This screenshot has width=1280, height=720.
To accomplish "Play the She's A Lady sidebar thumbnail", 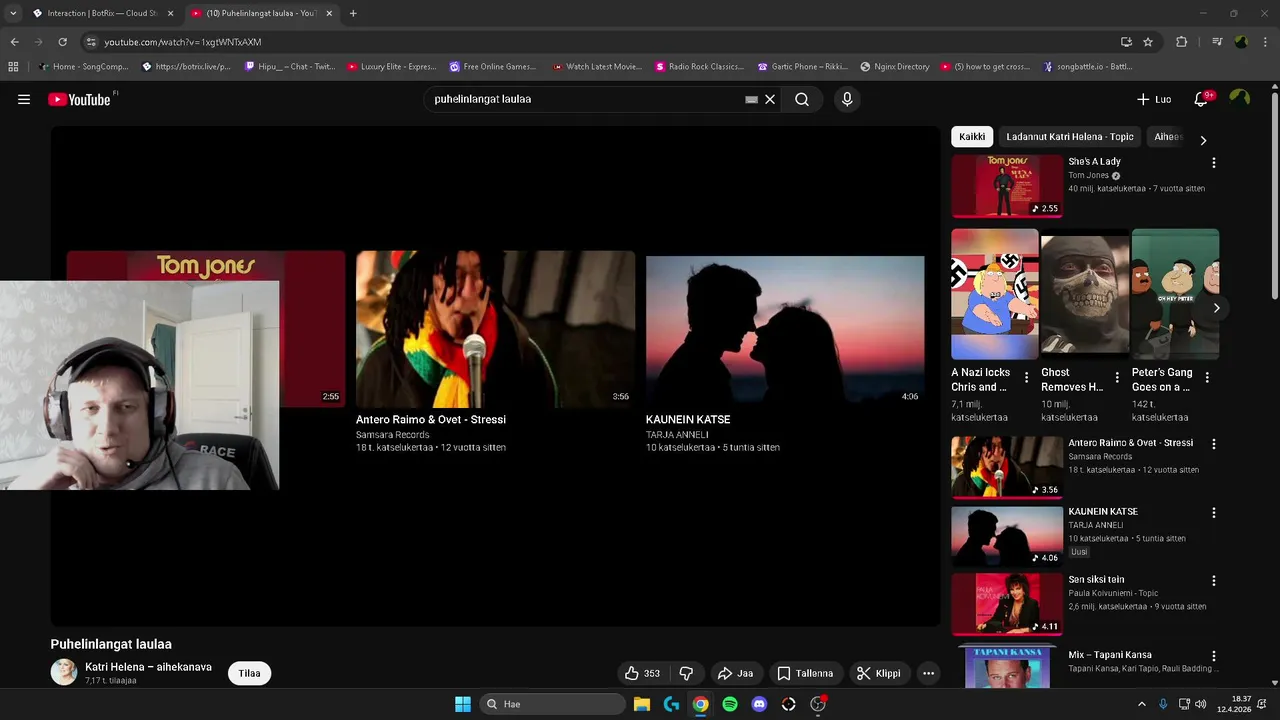I will pyautogui.click(x=1007, y=186).
